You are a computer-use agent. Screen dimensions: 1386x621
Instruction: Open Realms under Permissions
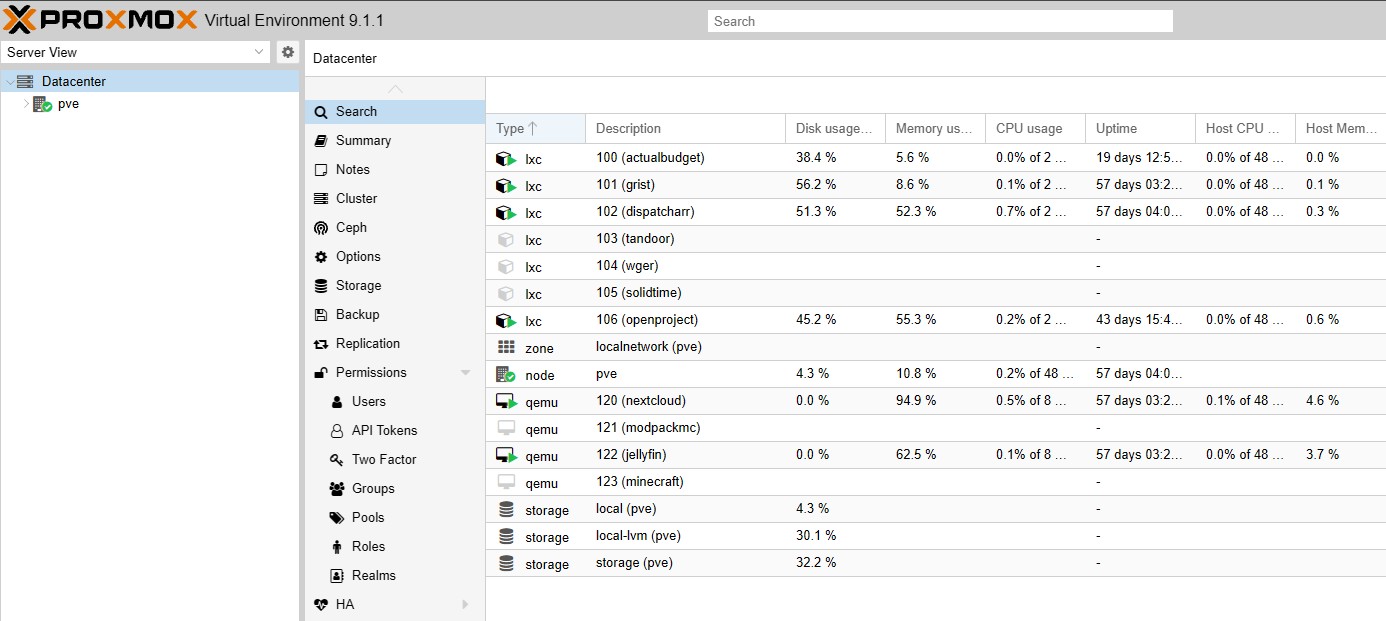395,576
